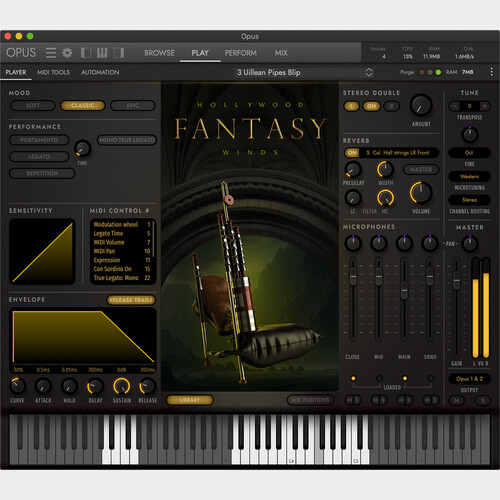This screenshot has width=500, height=500.
Task: Click the reverb LC filter knob
Action: point(353,198)
